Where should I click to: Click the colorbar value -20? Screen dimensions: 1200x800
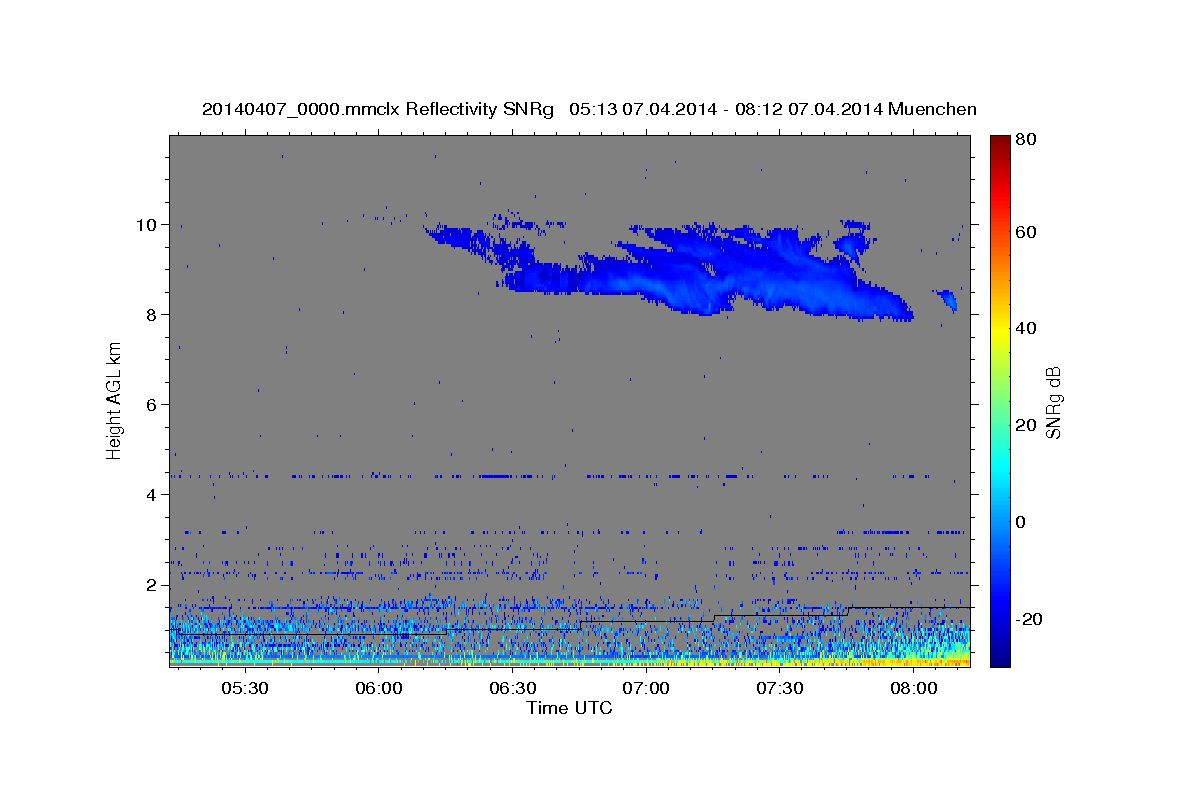(1028, 619)
